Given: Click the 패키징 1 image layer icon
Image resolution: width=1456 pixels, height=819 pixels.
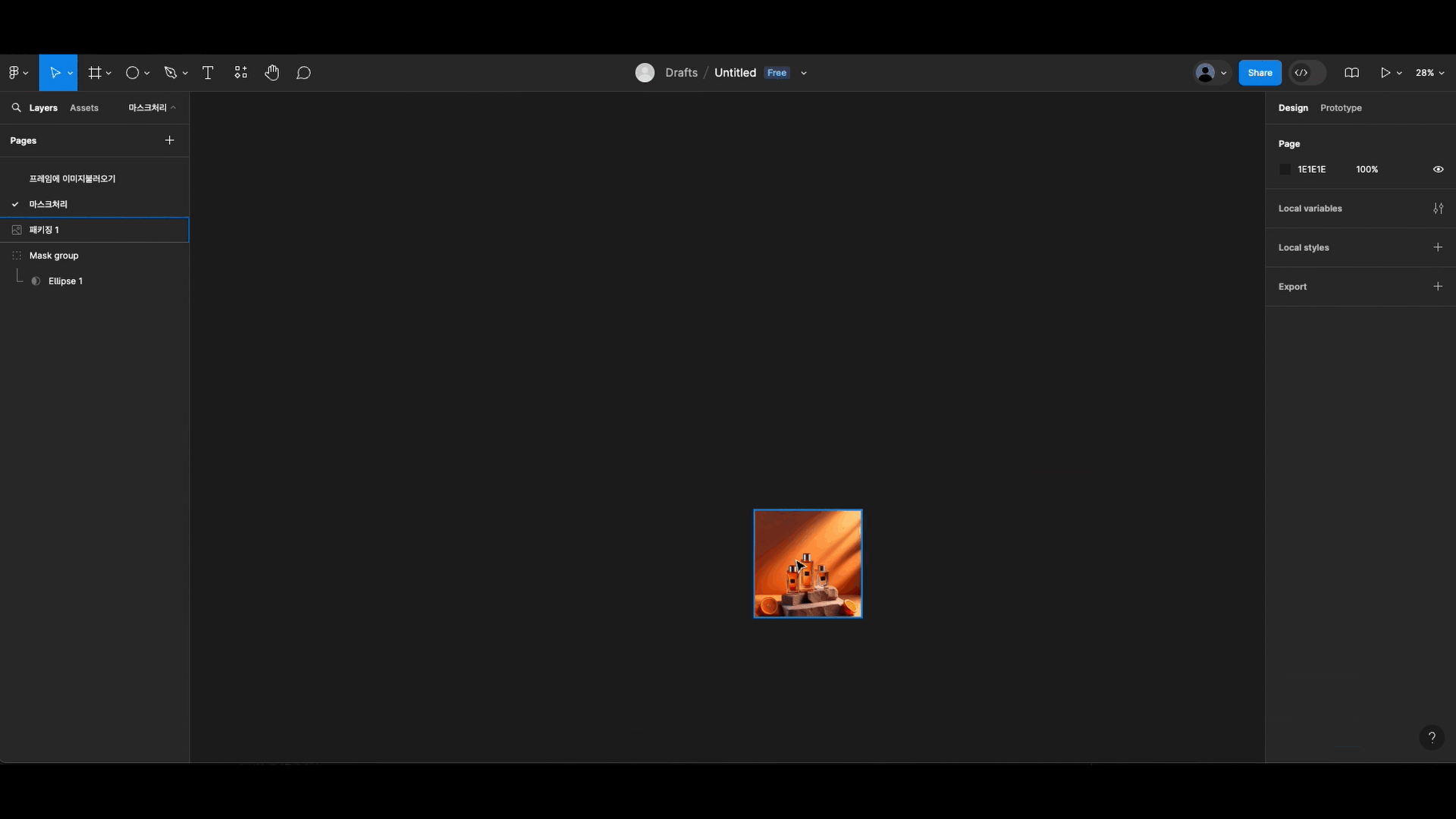Looking at the screenshot, I should tap(17, 230).
